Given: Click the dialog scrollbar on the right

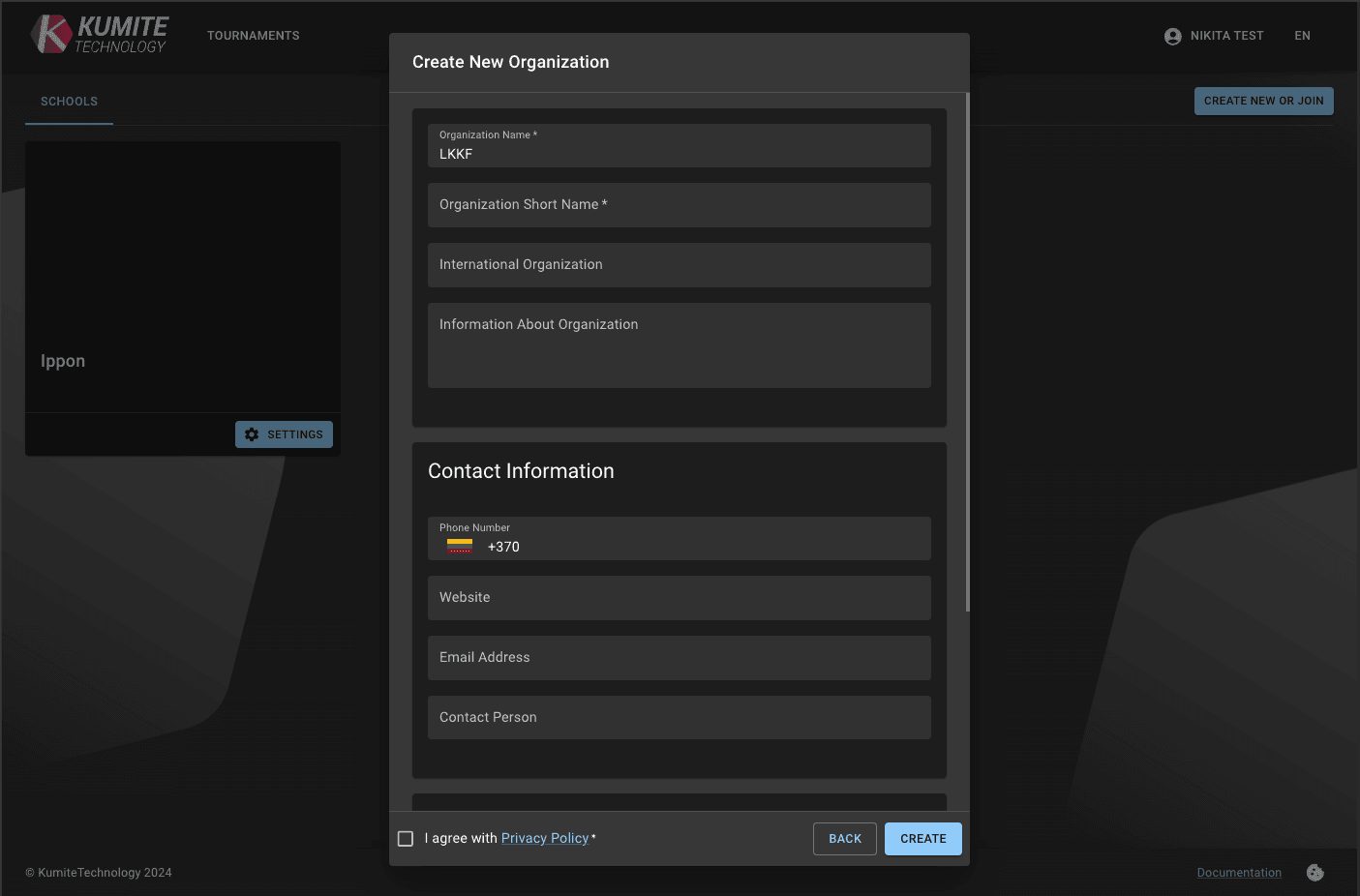Looking at the screenshot, I should coord(965,348).
